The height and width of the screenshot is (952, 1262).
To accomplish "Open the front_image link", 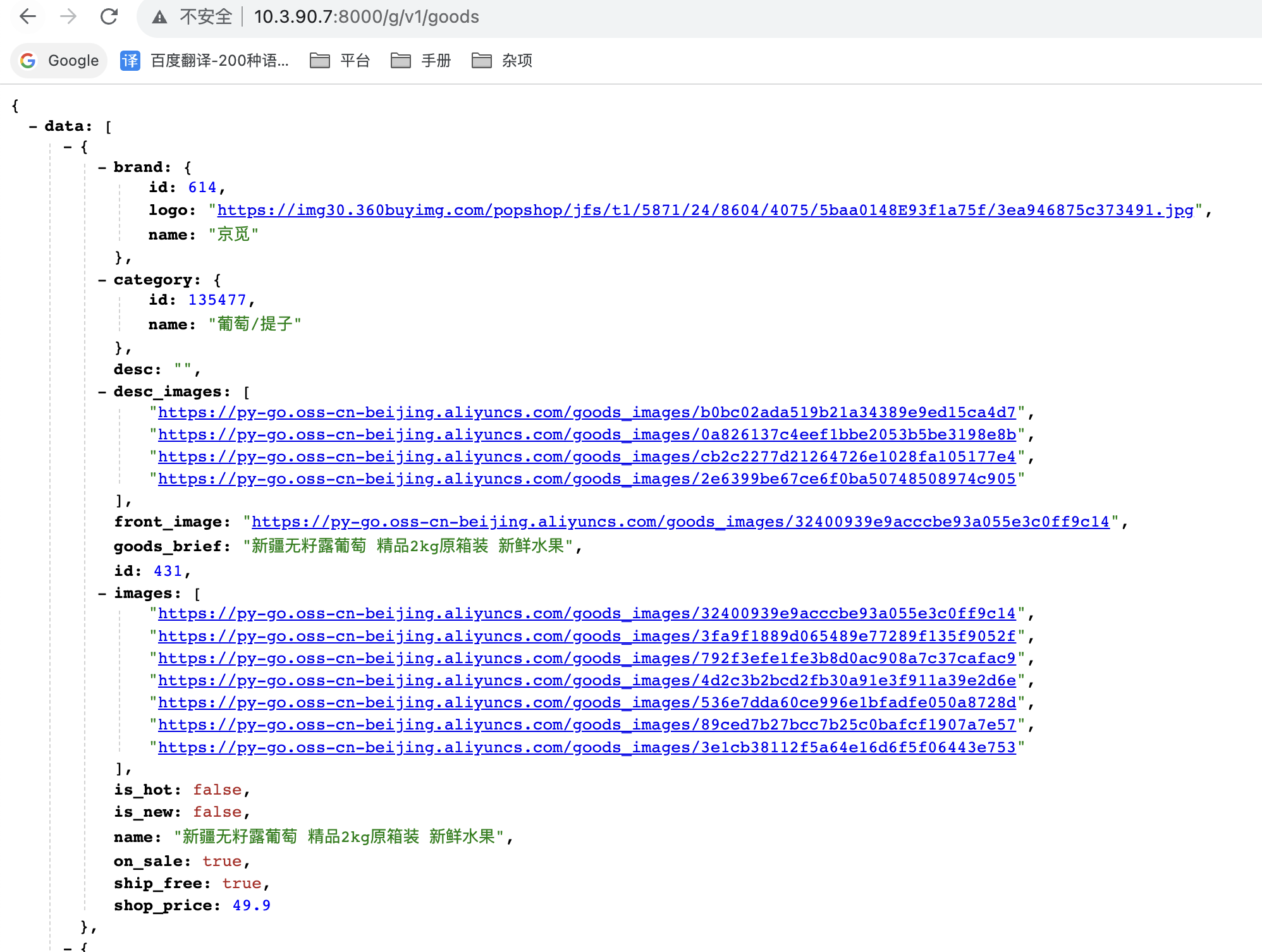I will pos(680,522).
